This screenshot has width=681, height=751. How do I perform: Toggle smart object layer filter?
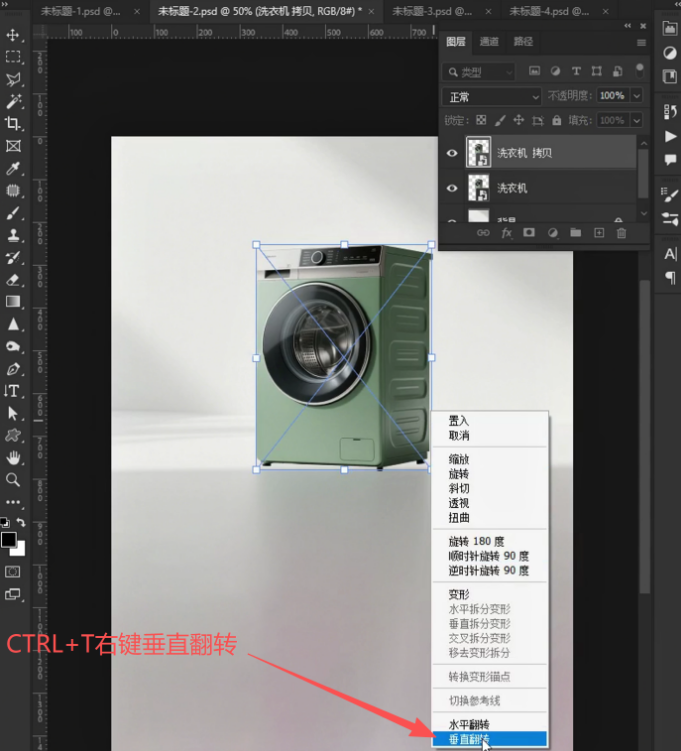pyautogui.click(x=618, y=71)
